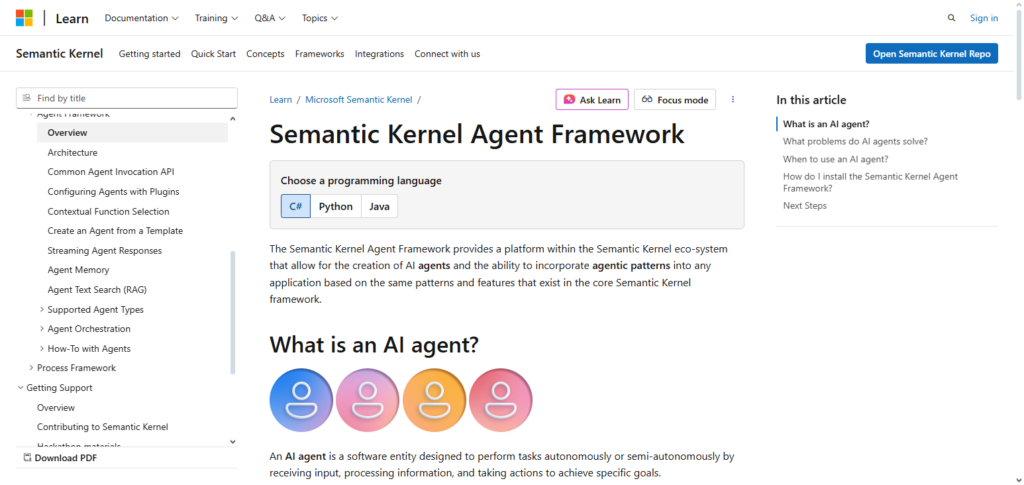Click the red agent avatar image

click(x=501, y=400)
